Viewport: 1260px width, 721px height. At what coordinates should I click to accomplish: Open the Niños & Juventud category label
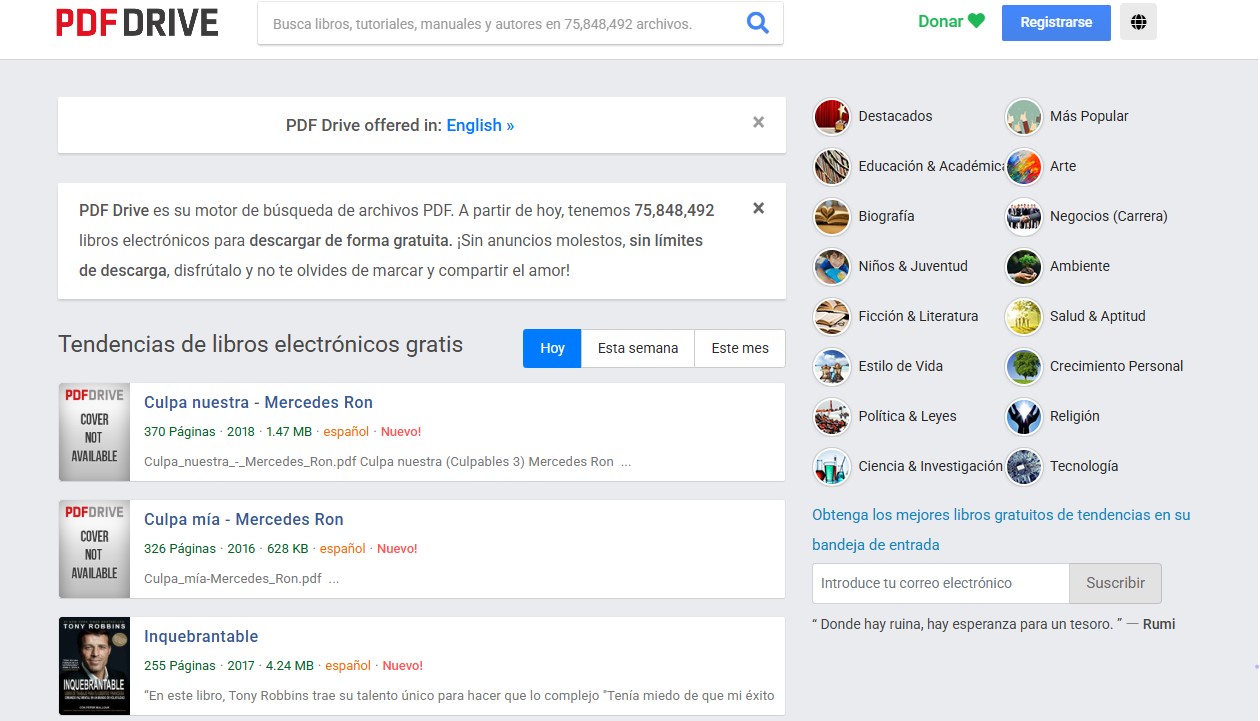pos(913,266)
